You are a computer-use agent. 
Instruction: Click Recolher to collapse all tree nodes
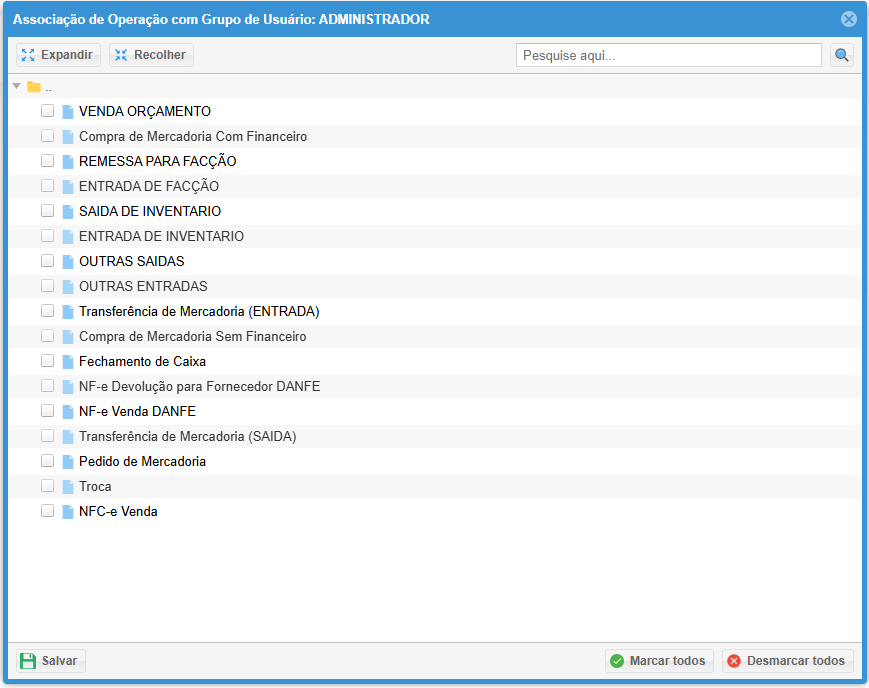[x=150, y=55]
